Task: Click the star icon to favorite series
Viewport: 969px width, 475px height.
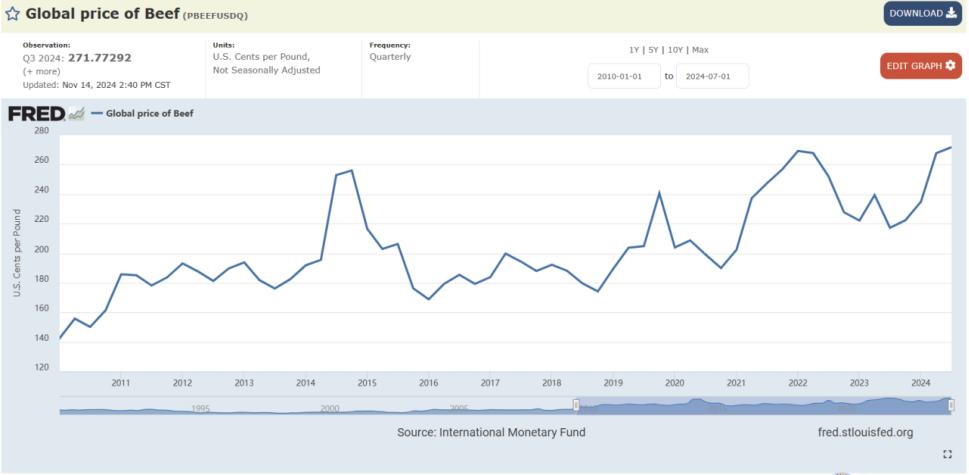Action: coord(12,14)
